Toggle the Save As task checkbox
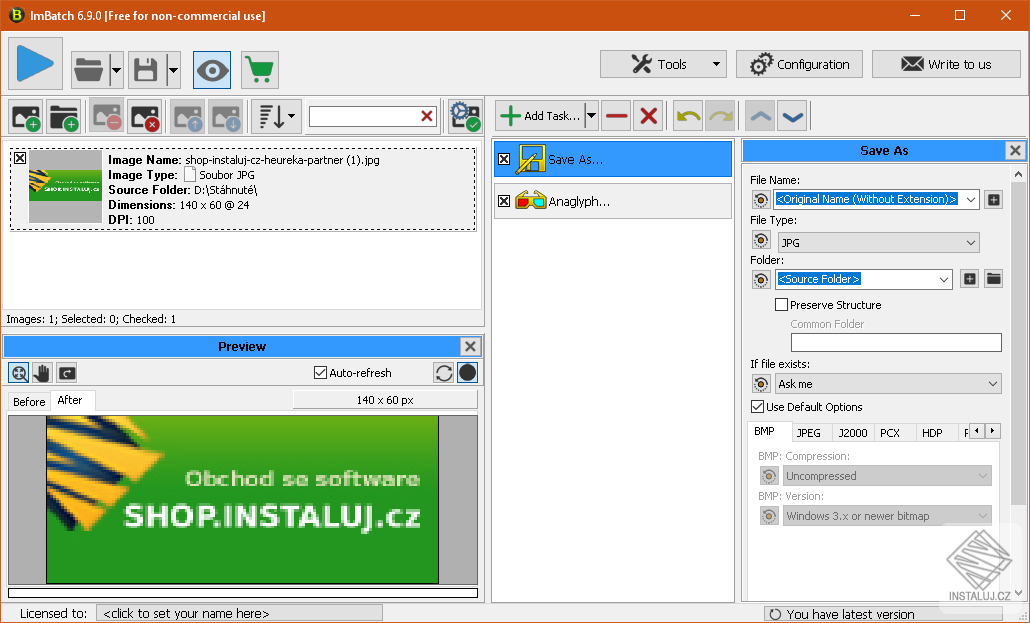The height and width of the screenshot is (623, 1030). click(x=504, y=159)
